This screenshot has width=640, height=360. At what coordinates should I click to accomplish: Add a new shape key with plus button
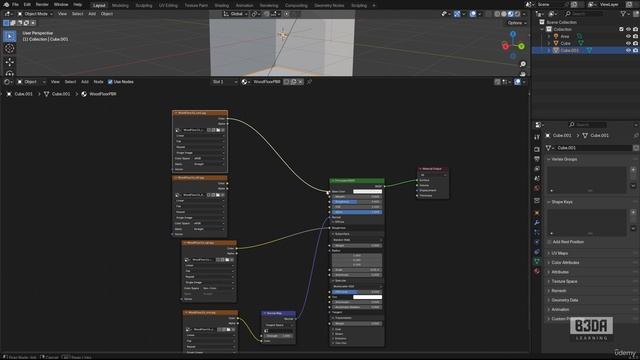click(x=633, y=213)
